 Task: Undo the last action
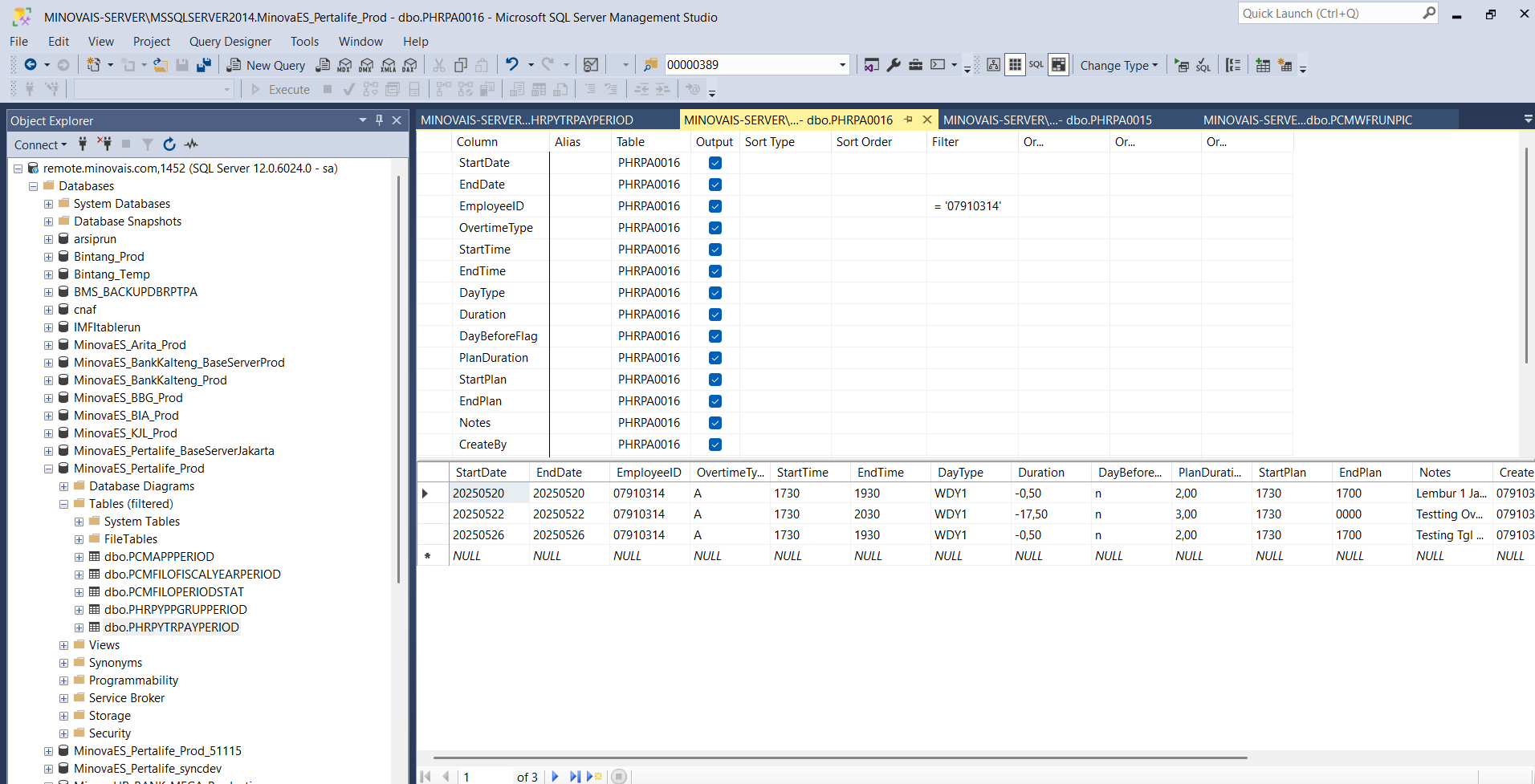[x=511, y=65]
